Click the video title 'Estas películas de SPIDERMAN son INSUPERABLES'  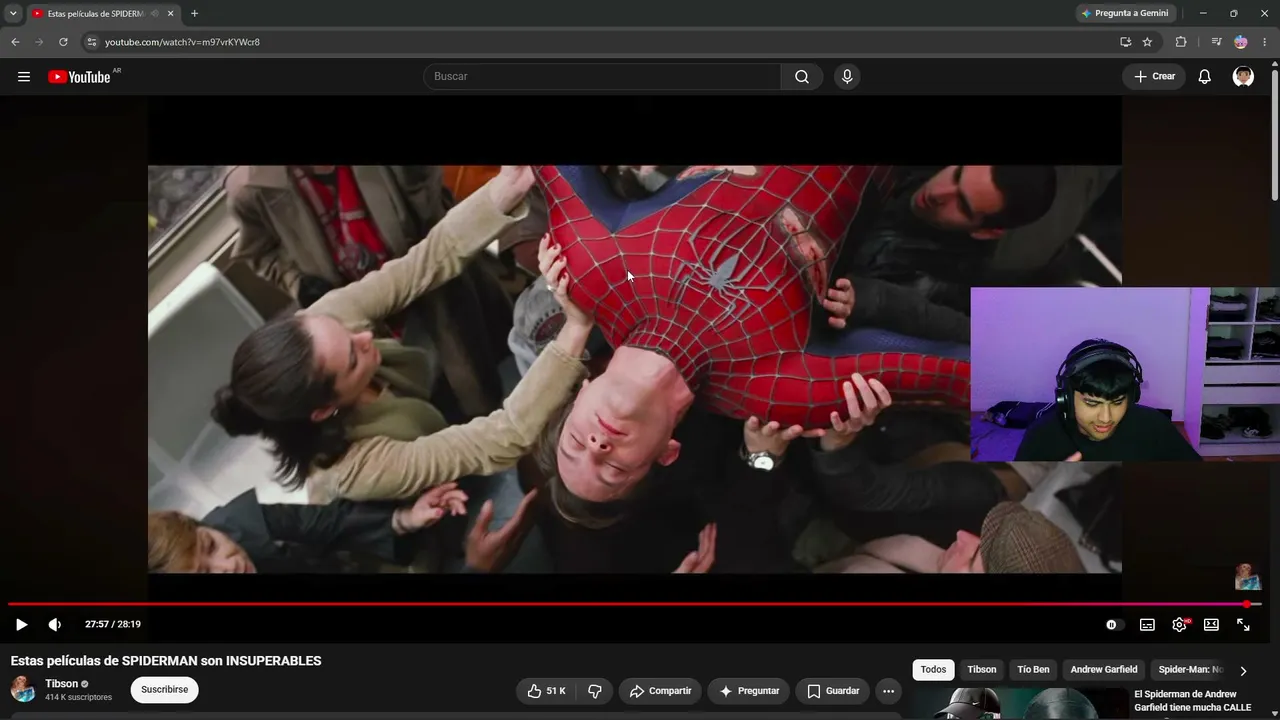pyautogui.click(x=166, y=661)
